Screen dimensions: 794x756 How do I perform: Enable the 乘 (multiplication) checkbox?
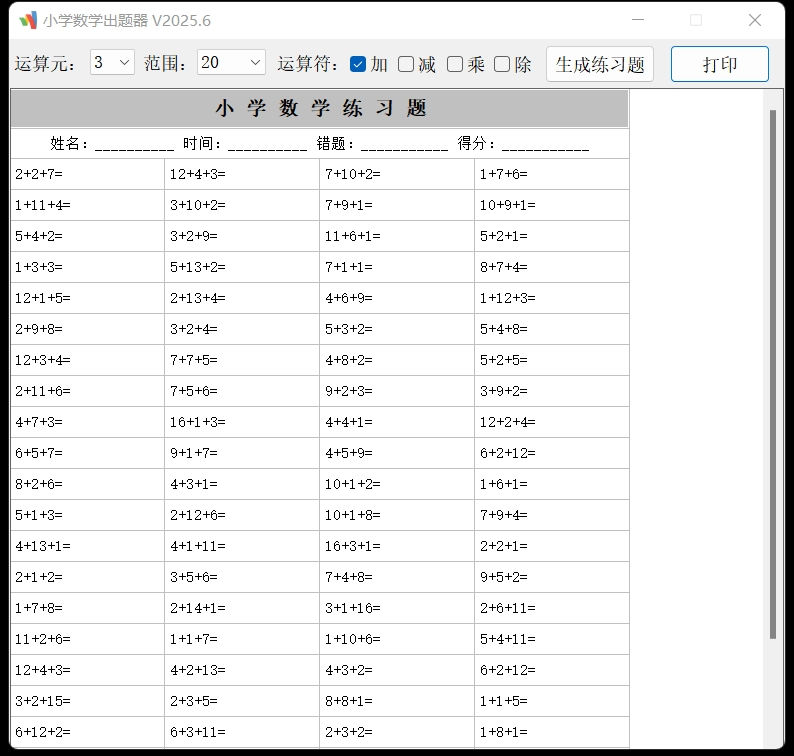click(x=455, y=64)
